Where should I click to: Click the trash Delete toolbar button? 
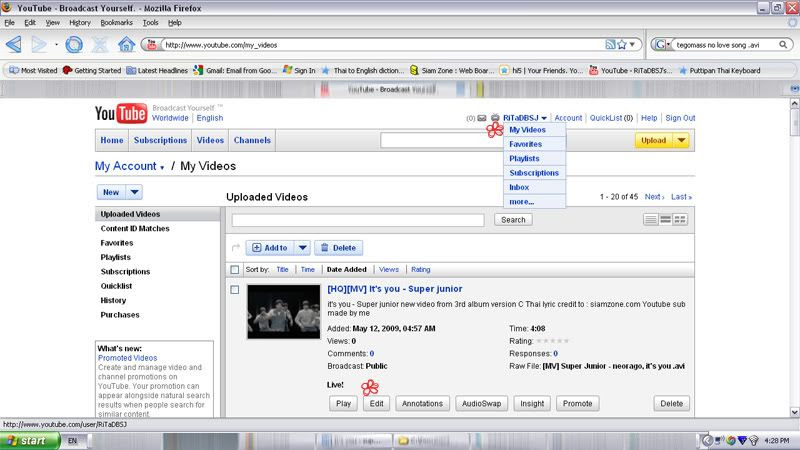339,248
